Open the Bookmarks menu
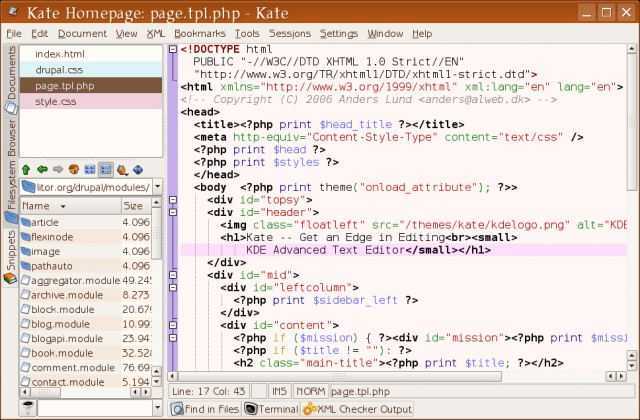The height and width of the screenshot is (420, 640). tap(200, 34)
